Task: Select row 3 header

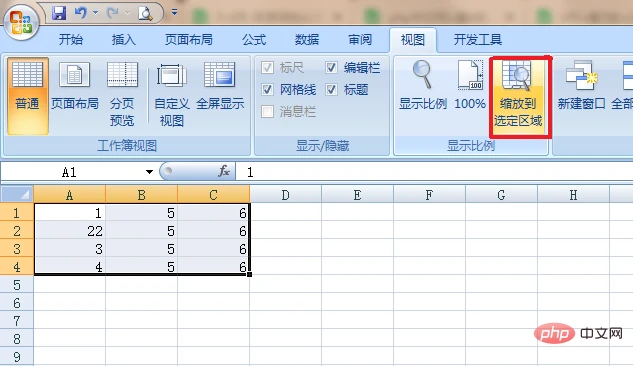Action: click(17, 249)
